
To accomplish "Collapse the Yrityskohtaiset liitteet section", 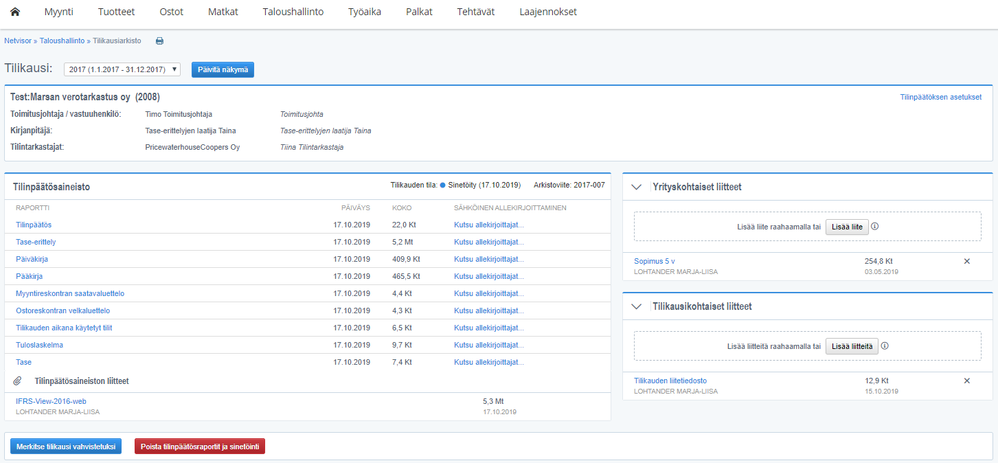I will 636,187.
